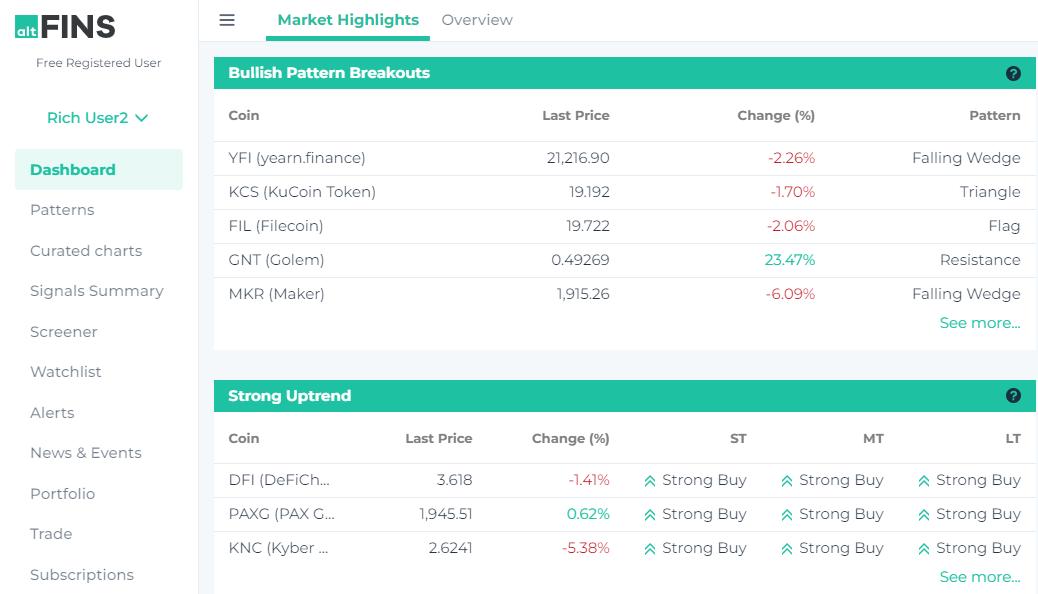Click PAXG medium-term Strong Buy arrow icon
Viewport: 1038px width, 594px height.
click(787, 515)
